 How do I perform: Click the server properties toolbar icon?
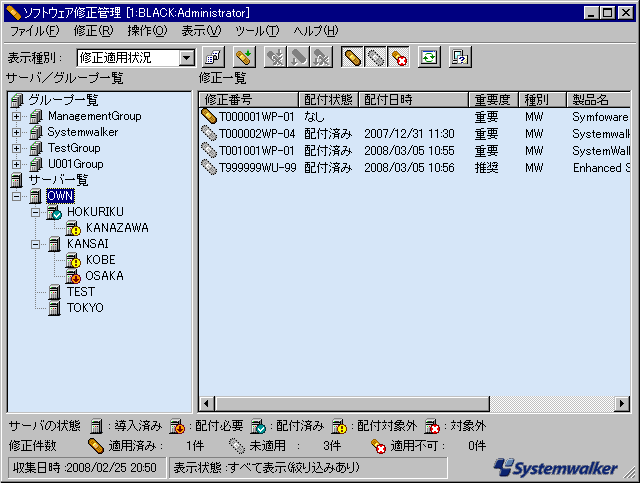(213, 57)
